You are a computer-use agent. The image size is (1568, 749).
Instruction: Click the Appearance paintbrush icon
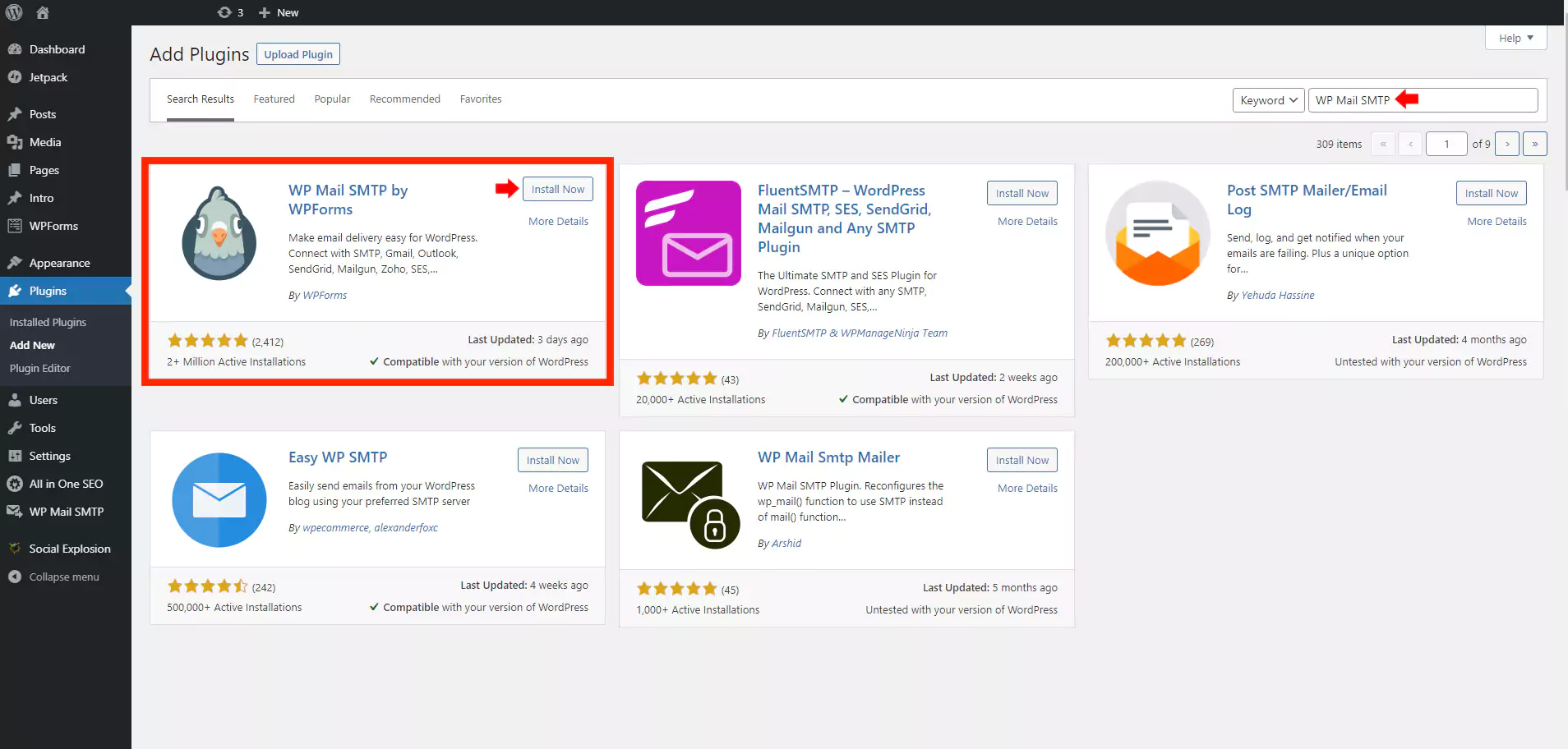(15, 263)
